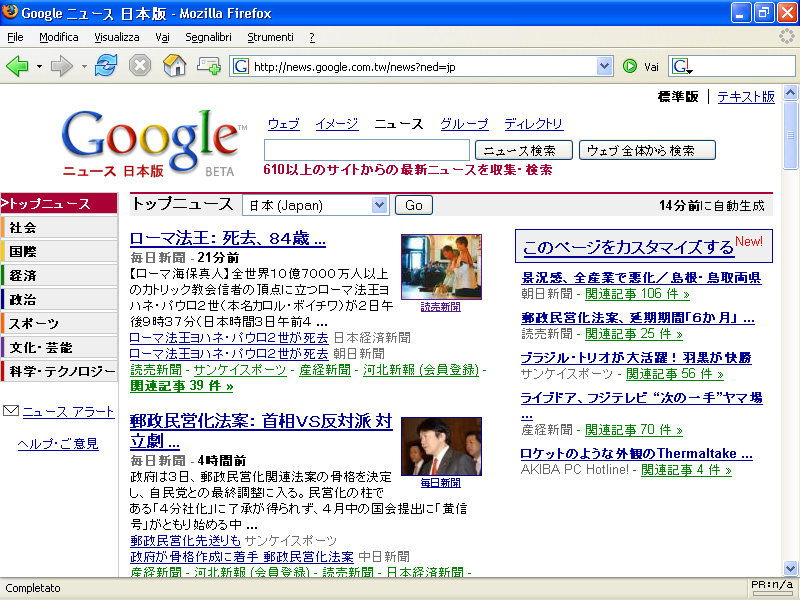Click in the Google News search text field
Screen dimensions: 800x600
[x=366, y=150]
